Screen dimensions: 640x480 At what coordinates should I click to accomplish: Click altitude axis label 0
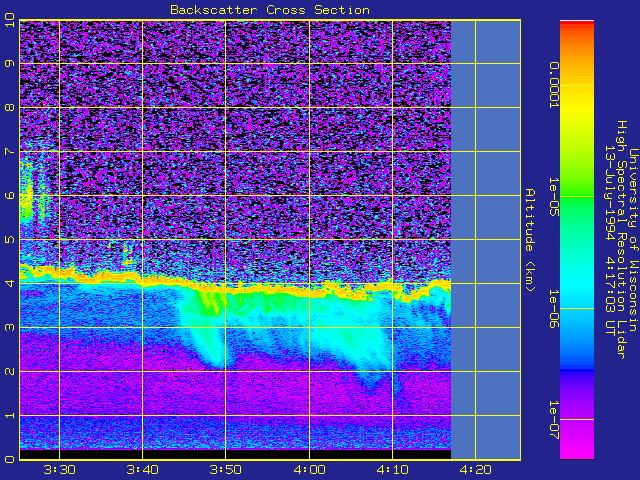(9, 459)
